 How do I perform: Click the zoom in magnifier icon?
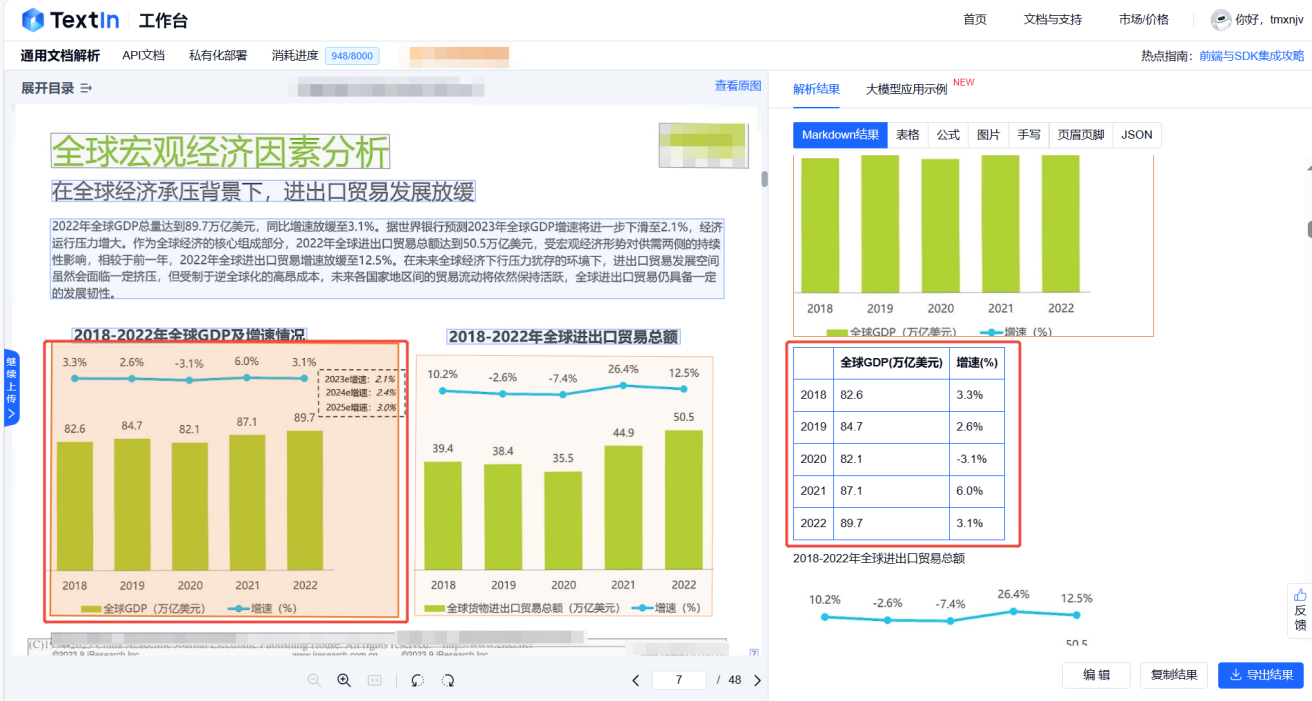click(344, 680)
